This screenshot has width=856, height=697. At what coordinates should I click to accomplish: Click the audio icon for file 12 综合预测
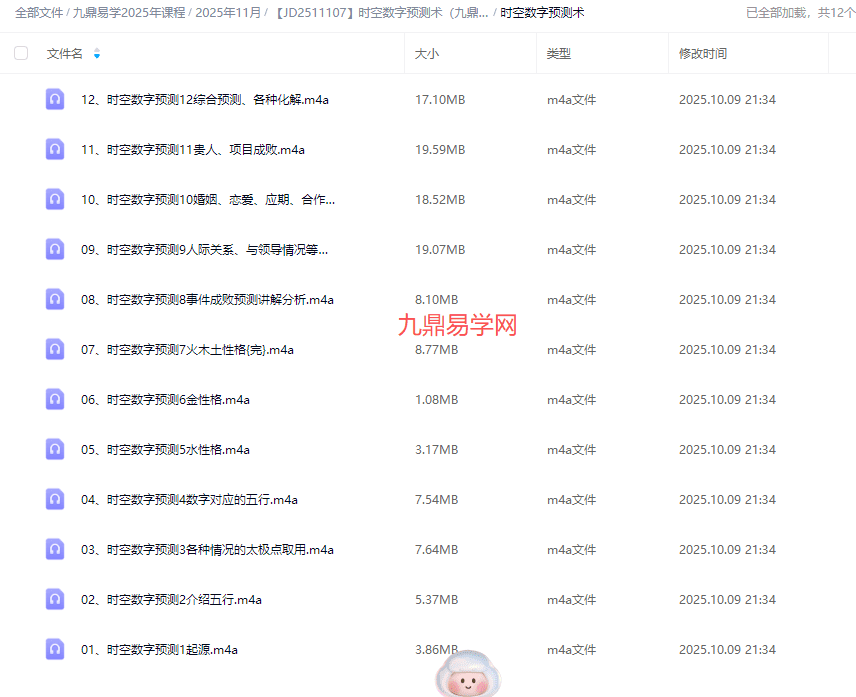55,99
